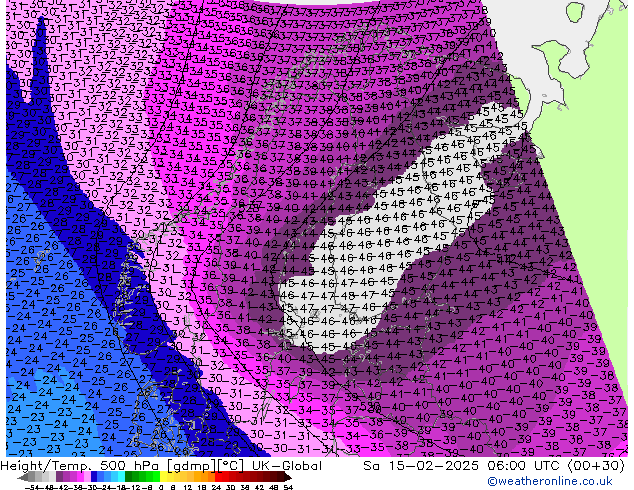The image size is (634, 490).
Task: Click the 'Height/Temp. 500 hPa' chart title
Action: (x=82, y=466)
